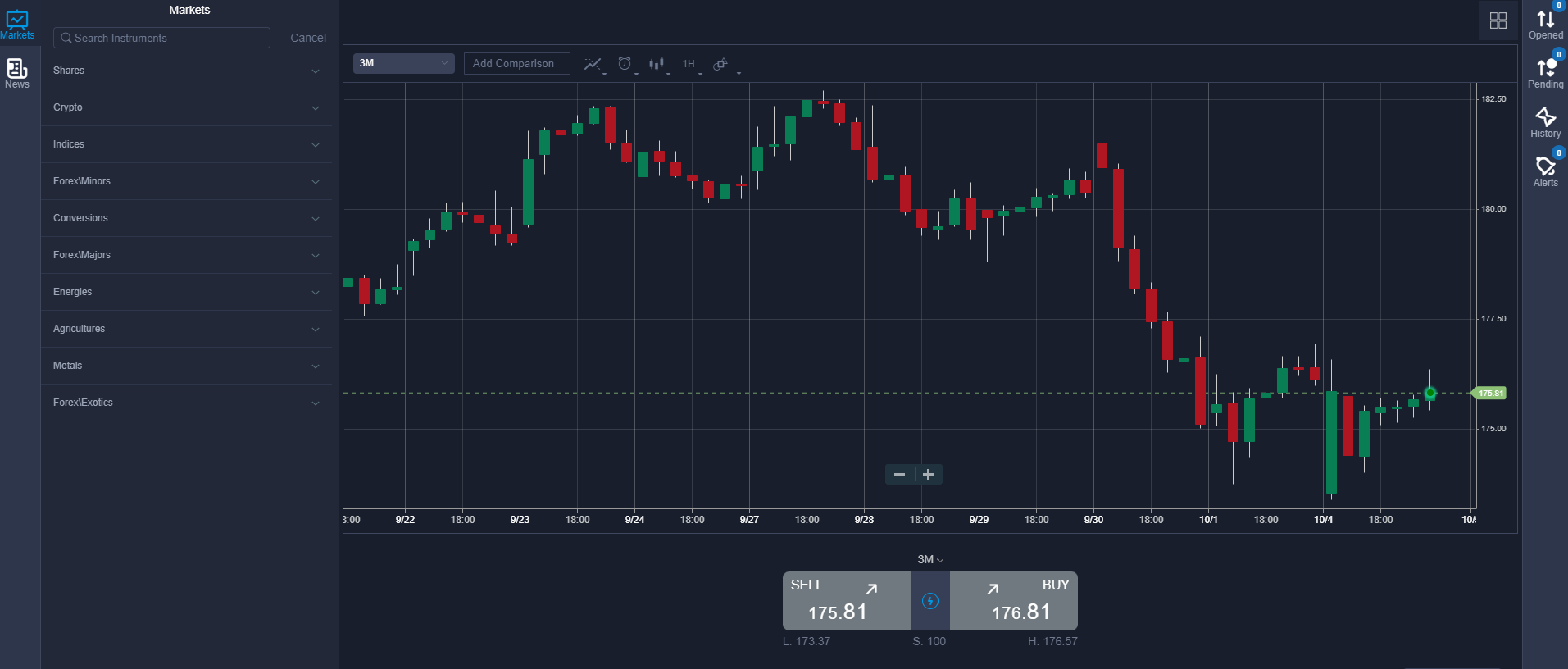This screenshot has height=669, width=1568.
Task: Click the L: 173.37 low value
Action: coord(807,641)
